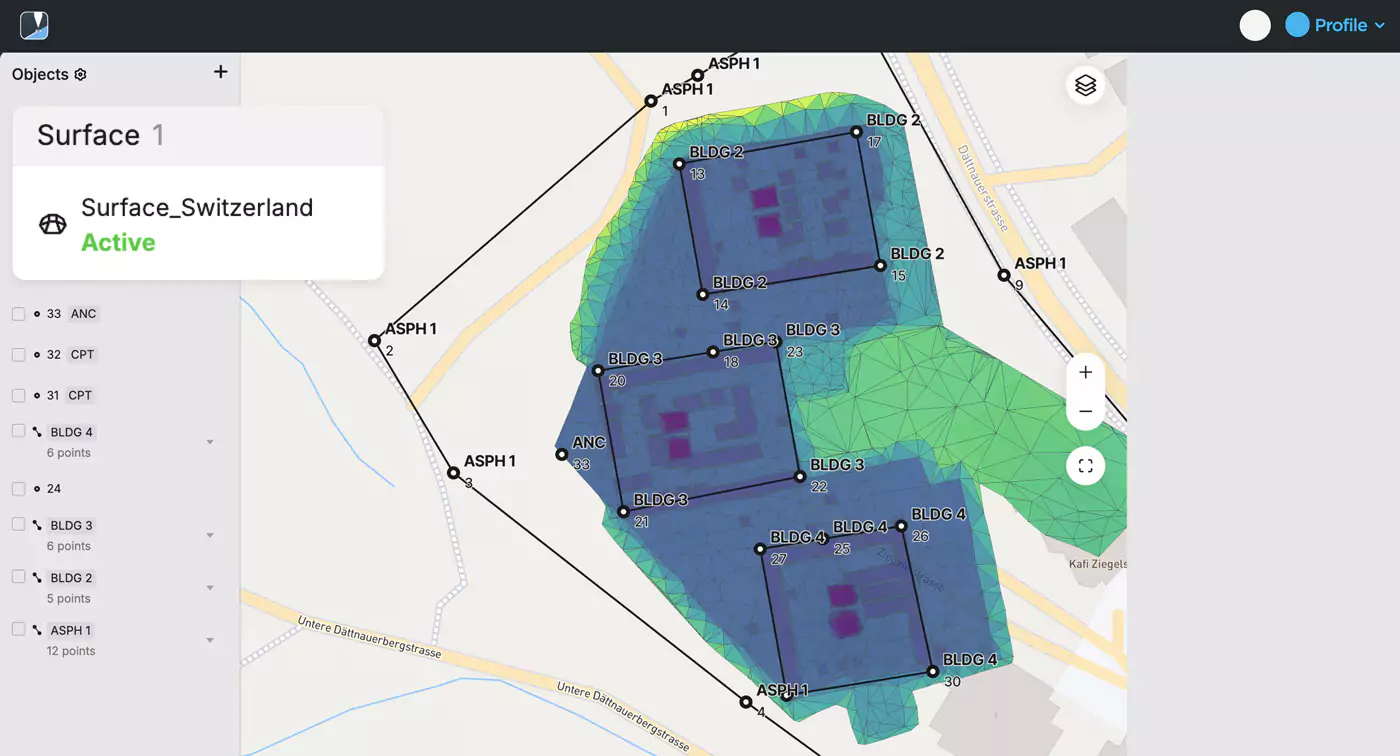Image resolution: width=1400 pixels, height=756 pixels.
Task: Expand the ASPH 1 points list arrow
Action: 210,640
